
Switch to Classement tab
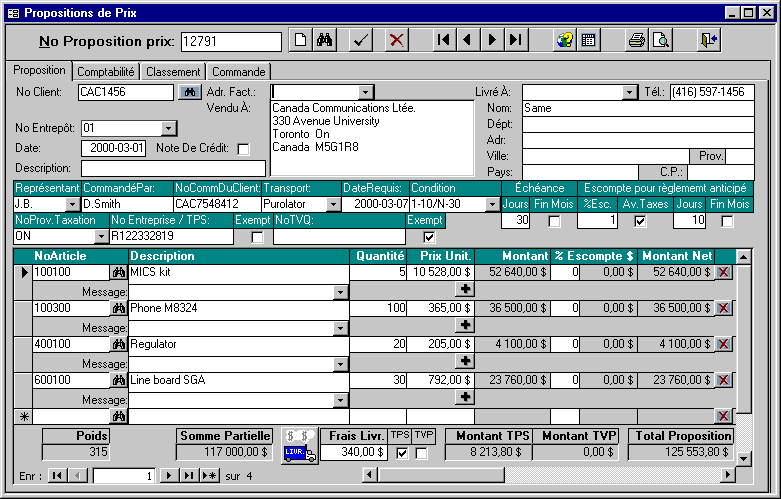173,72
